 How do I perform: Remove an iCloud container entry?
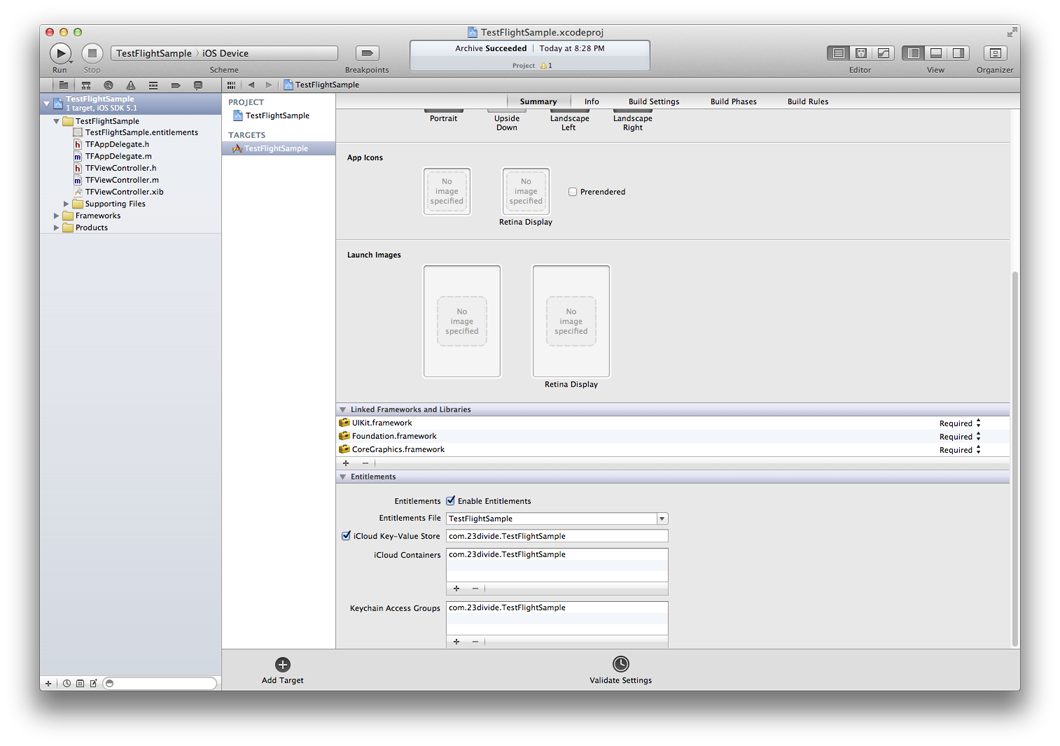pos(475,589)
